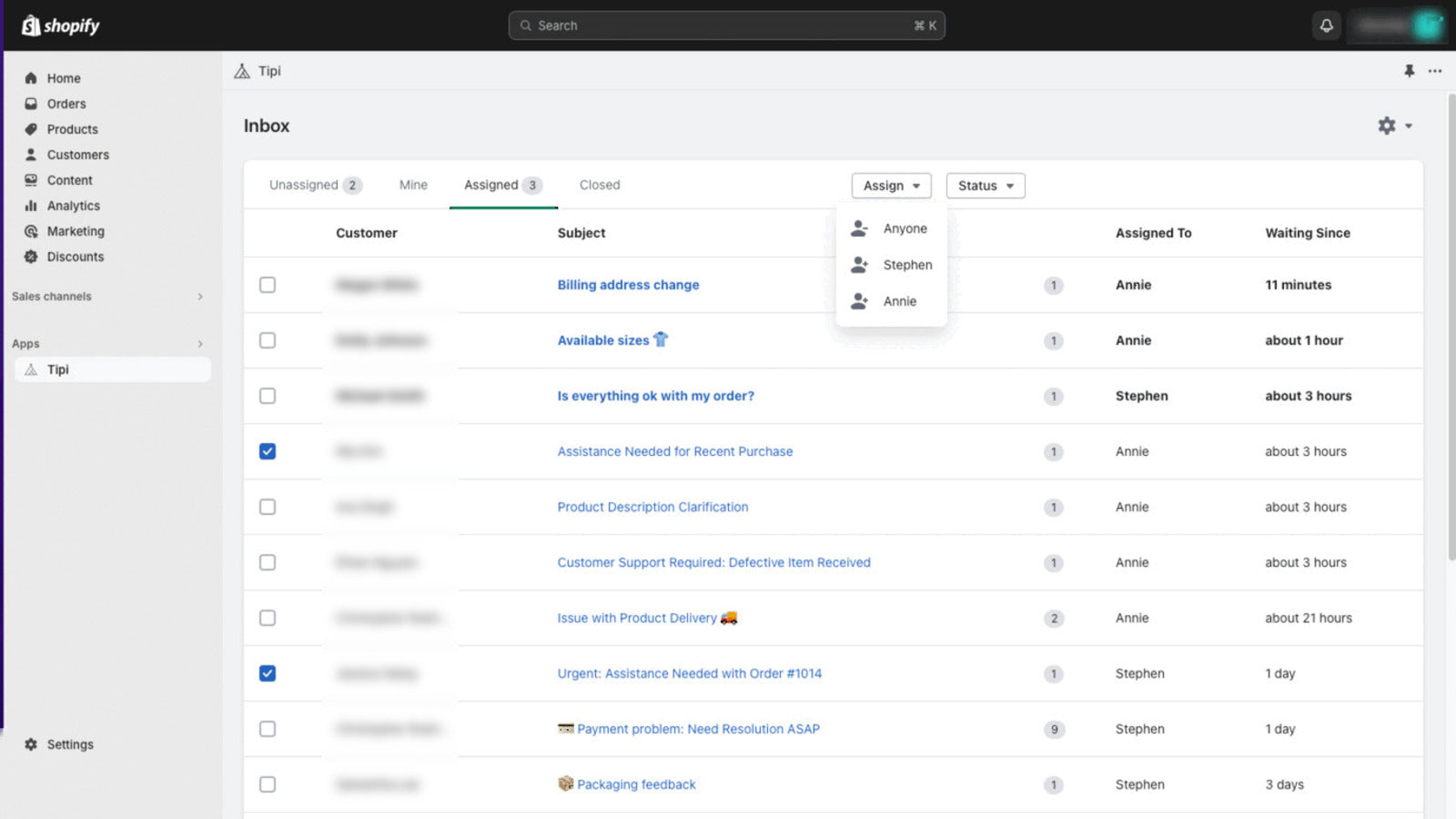1456x819 pixels.
Task: Uncheck the Assistance Needed for Recent Purchase checkbox
Action: point(268,451)
